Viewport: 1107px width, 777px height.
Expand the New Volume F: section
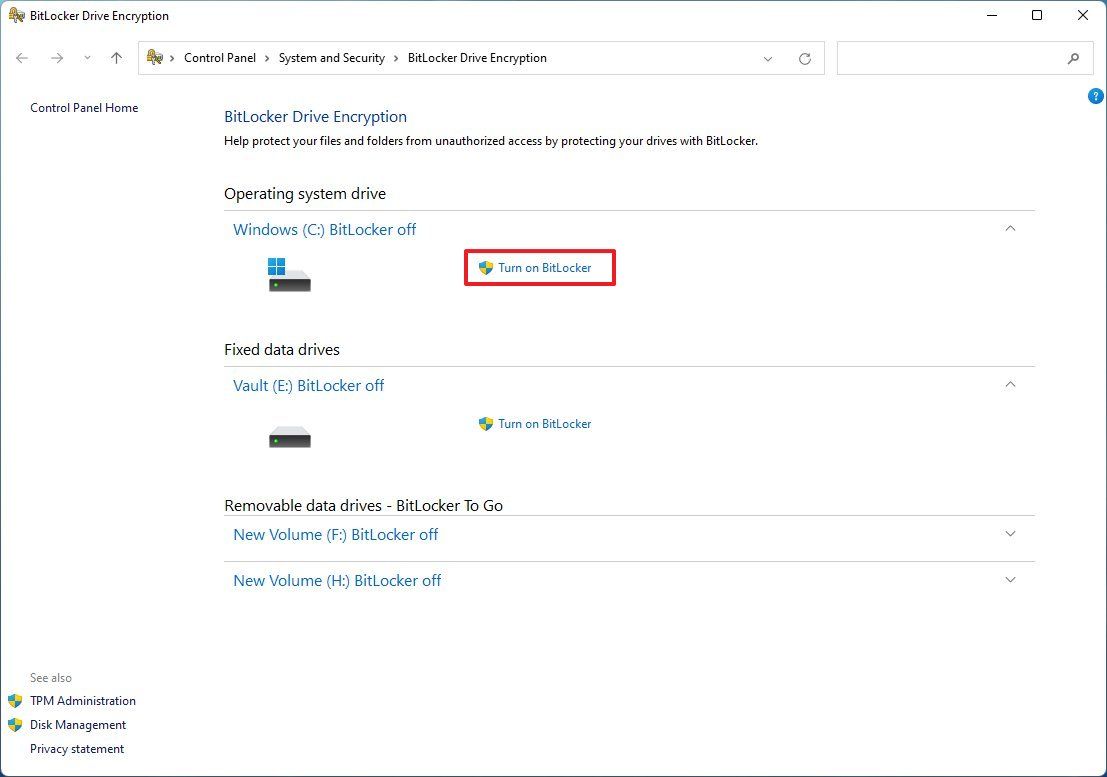[1010, 534]
